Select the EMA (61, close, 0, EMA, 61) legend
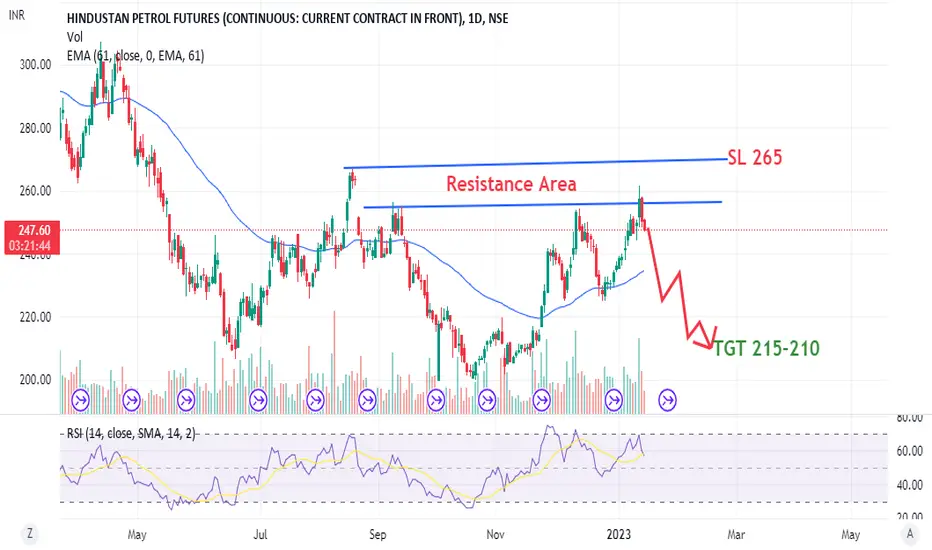Image resolution: width=932 pixels, height=550 pixels. [x=136, y=56]
